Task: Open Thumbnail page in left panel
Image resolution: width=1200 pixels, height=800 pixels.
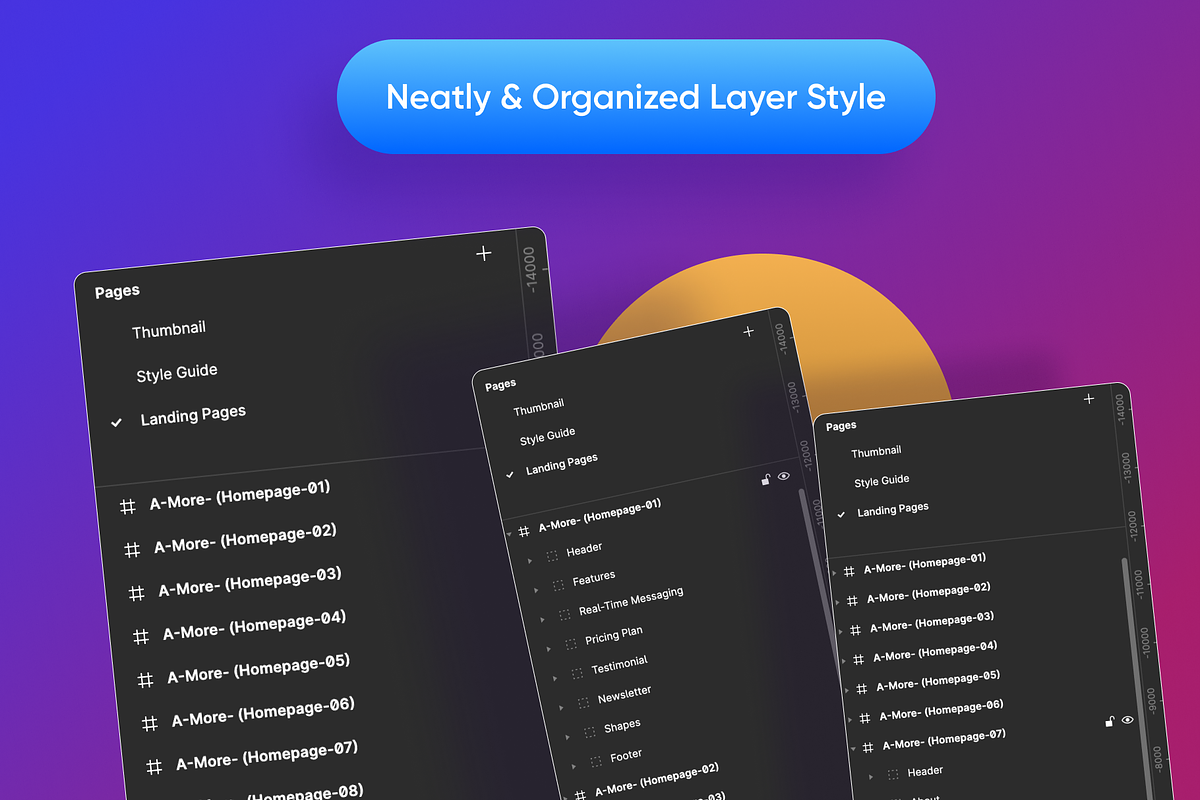Action: [x=169, y=329]
